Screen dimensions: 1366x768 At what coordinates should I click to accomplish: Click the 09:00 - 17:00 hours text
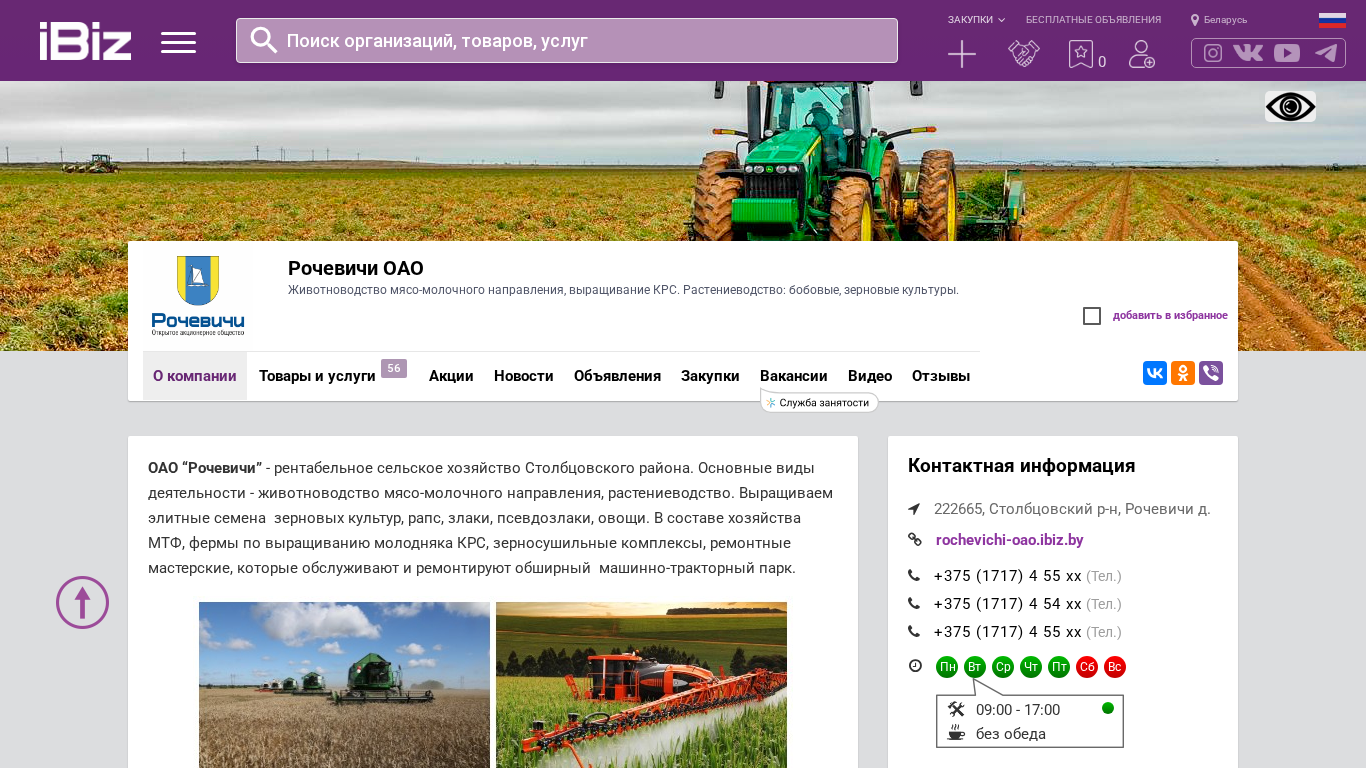[1018, 710]
